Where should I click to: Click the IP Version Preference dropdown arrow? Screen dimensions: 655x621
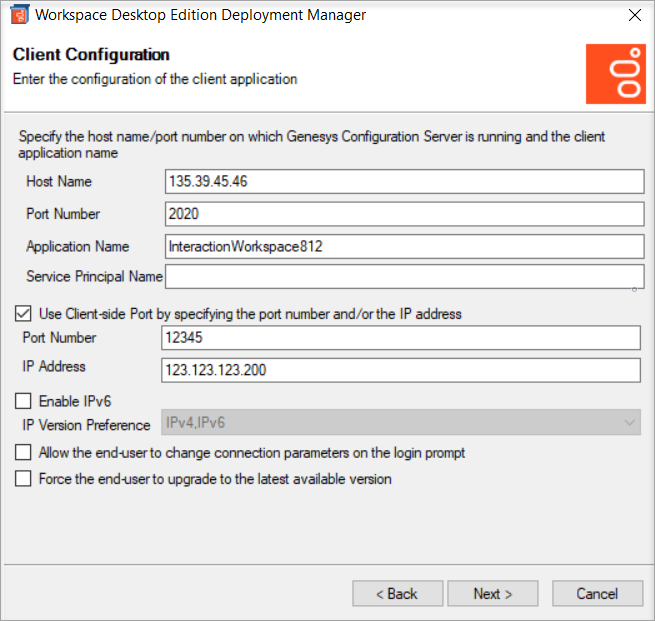[629, 424]
